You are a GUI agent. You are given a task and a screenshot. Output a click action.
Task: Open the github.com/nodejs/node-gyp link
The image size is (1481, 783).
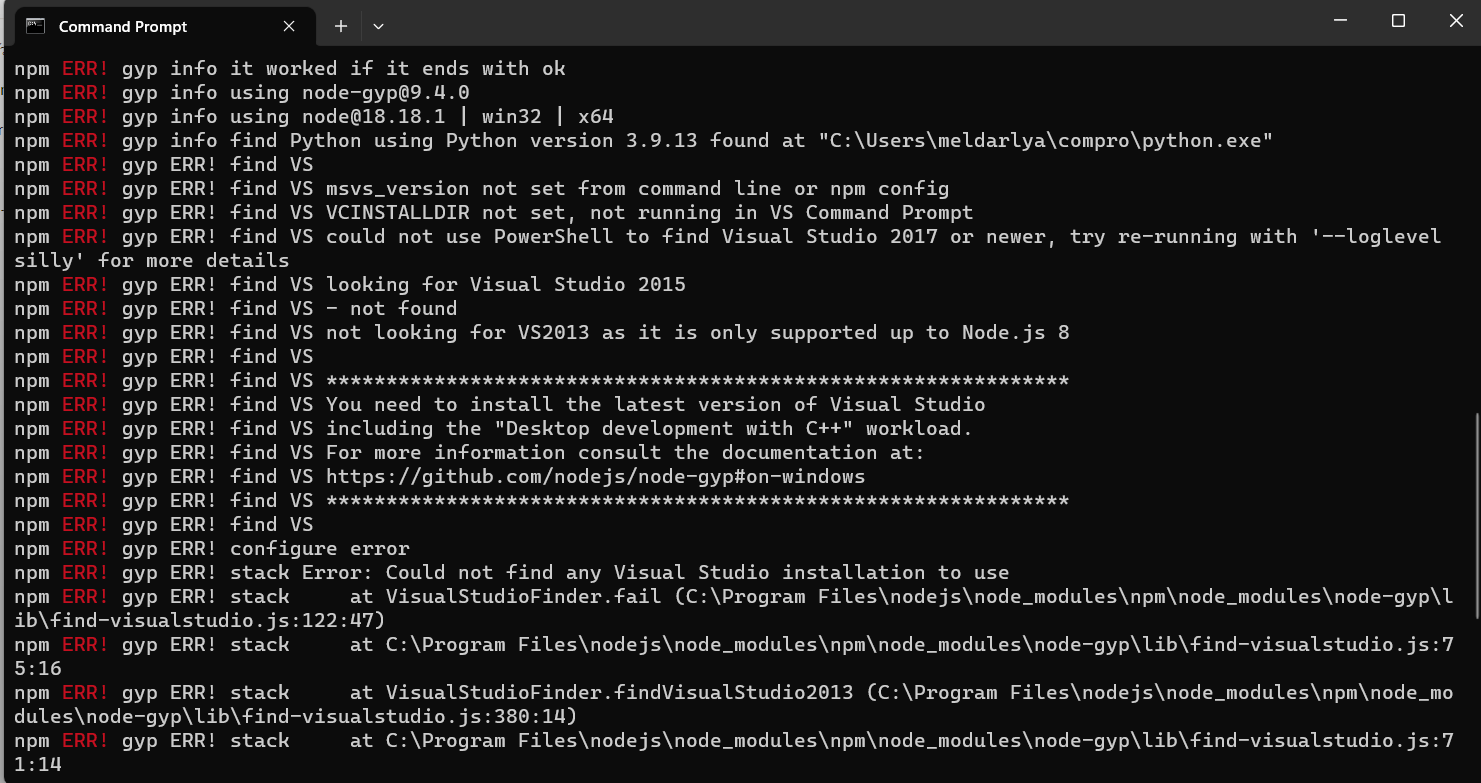(595, 476)
